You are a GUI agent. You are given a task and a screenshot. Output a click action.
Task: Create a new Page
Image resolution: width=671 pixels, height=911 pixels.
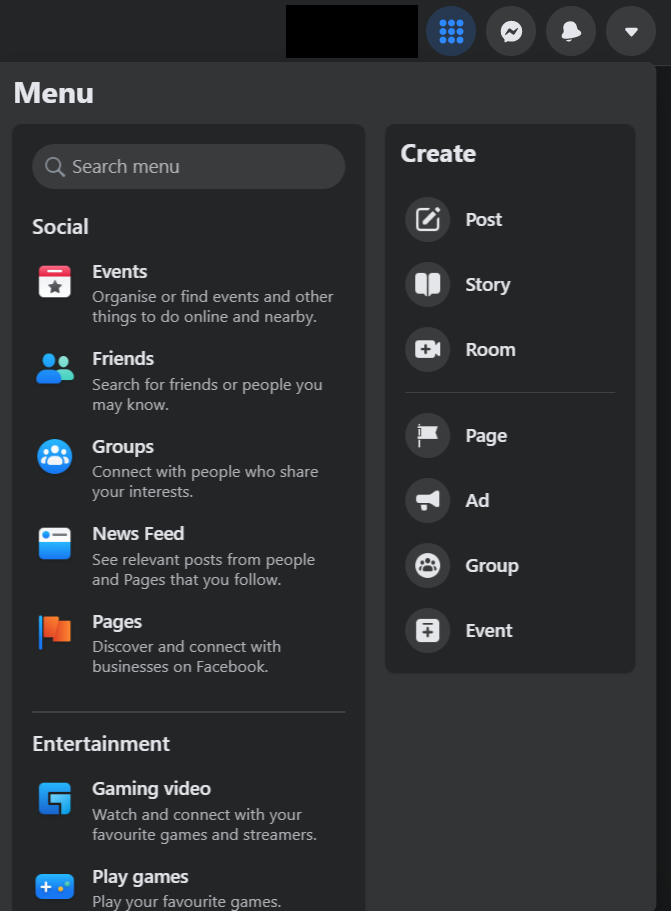tap(486, 436)
